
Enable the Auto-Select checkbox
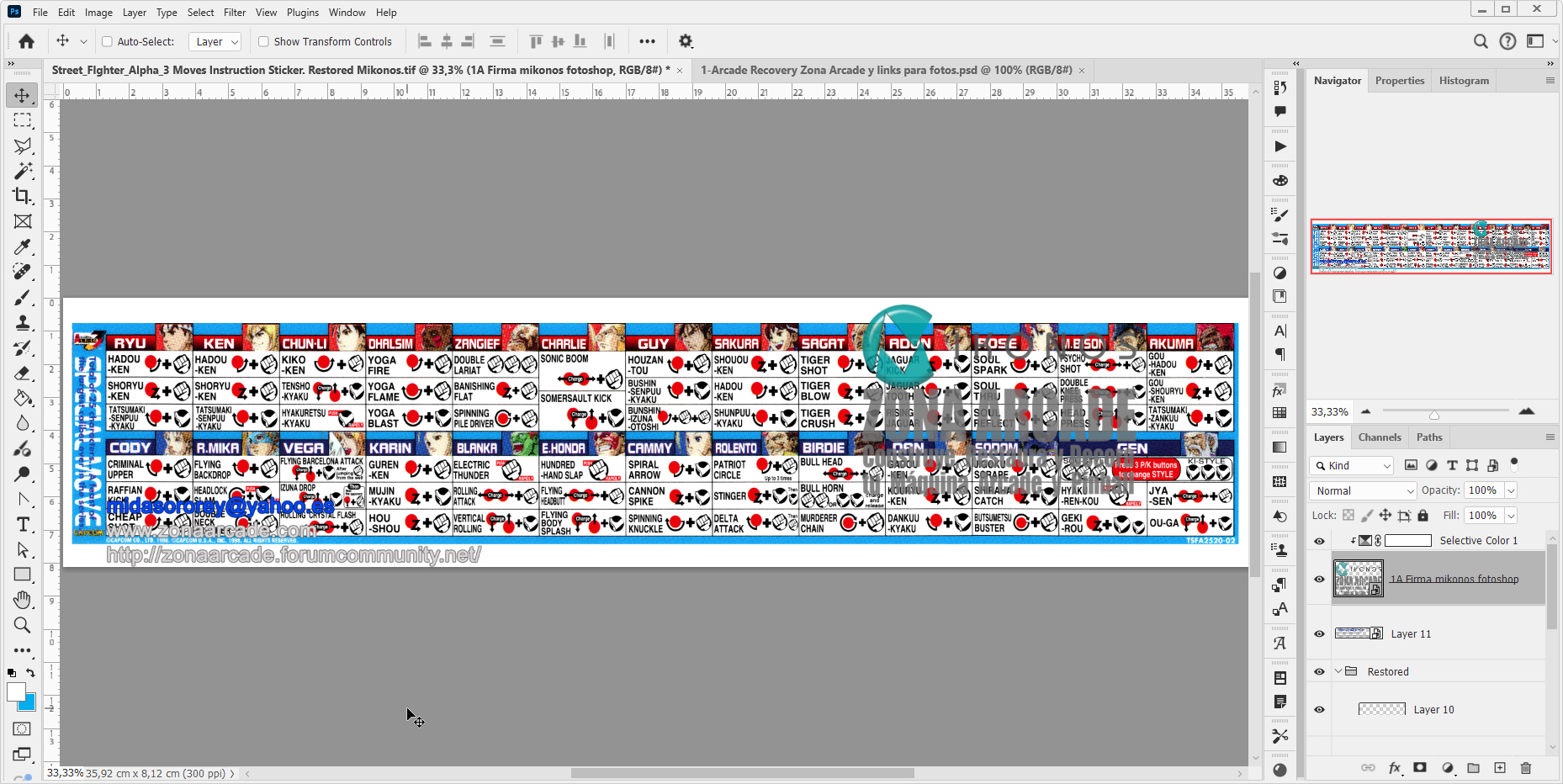pyautogui.click(x=107, y=41)
